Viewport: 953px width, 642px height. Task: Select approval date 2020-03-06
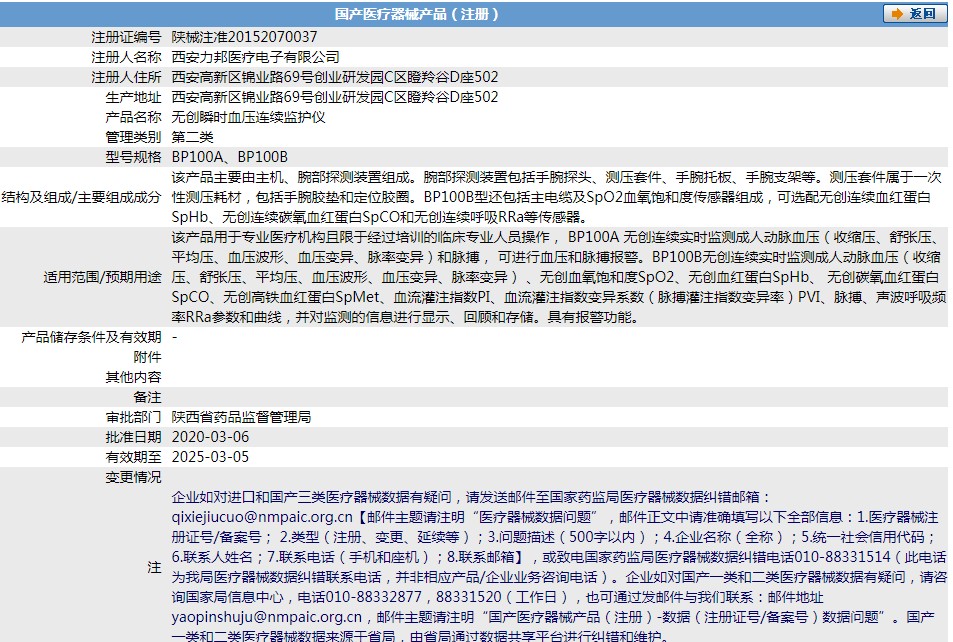pos(210,437)
